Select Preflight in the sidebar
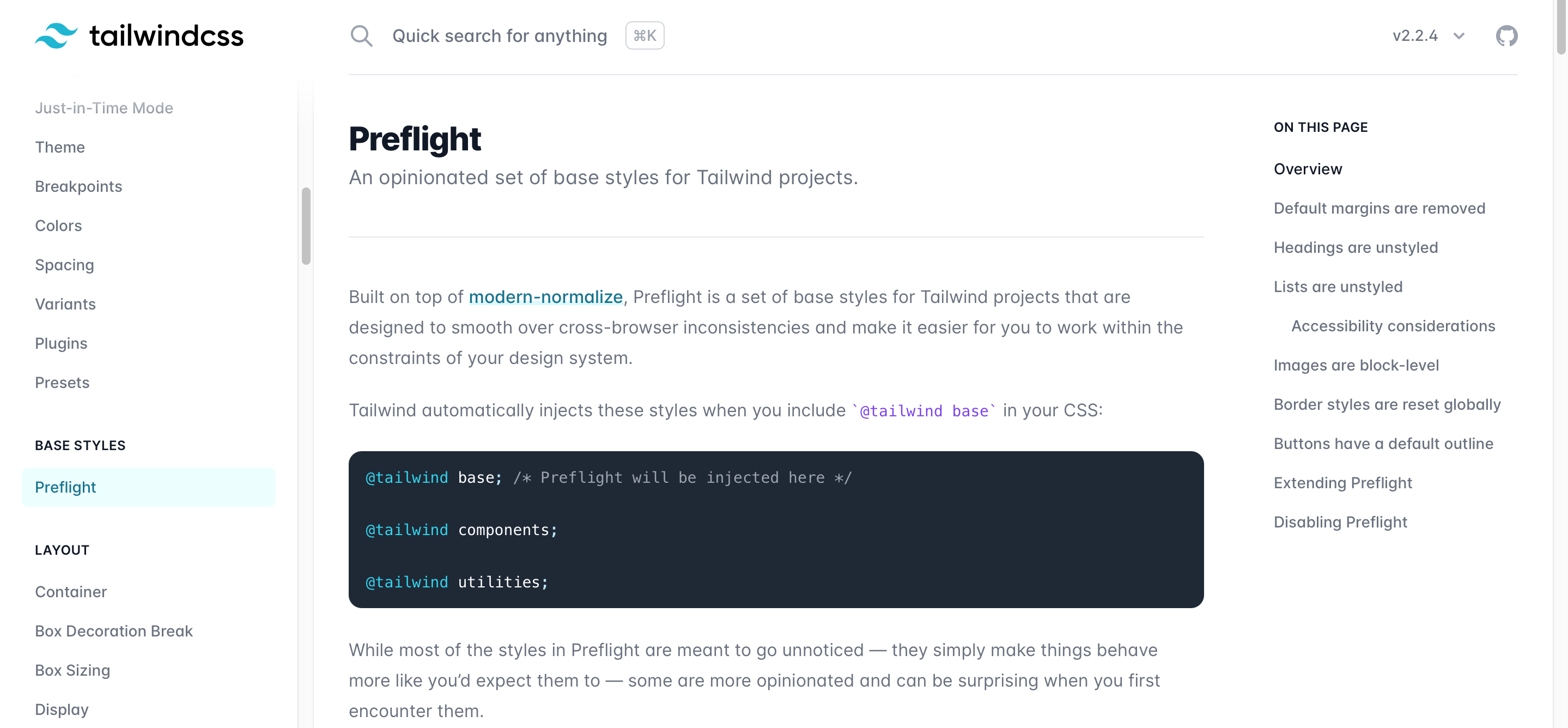This screenshot has height=728, width=1568. [66, 487]
